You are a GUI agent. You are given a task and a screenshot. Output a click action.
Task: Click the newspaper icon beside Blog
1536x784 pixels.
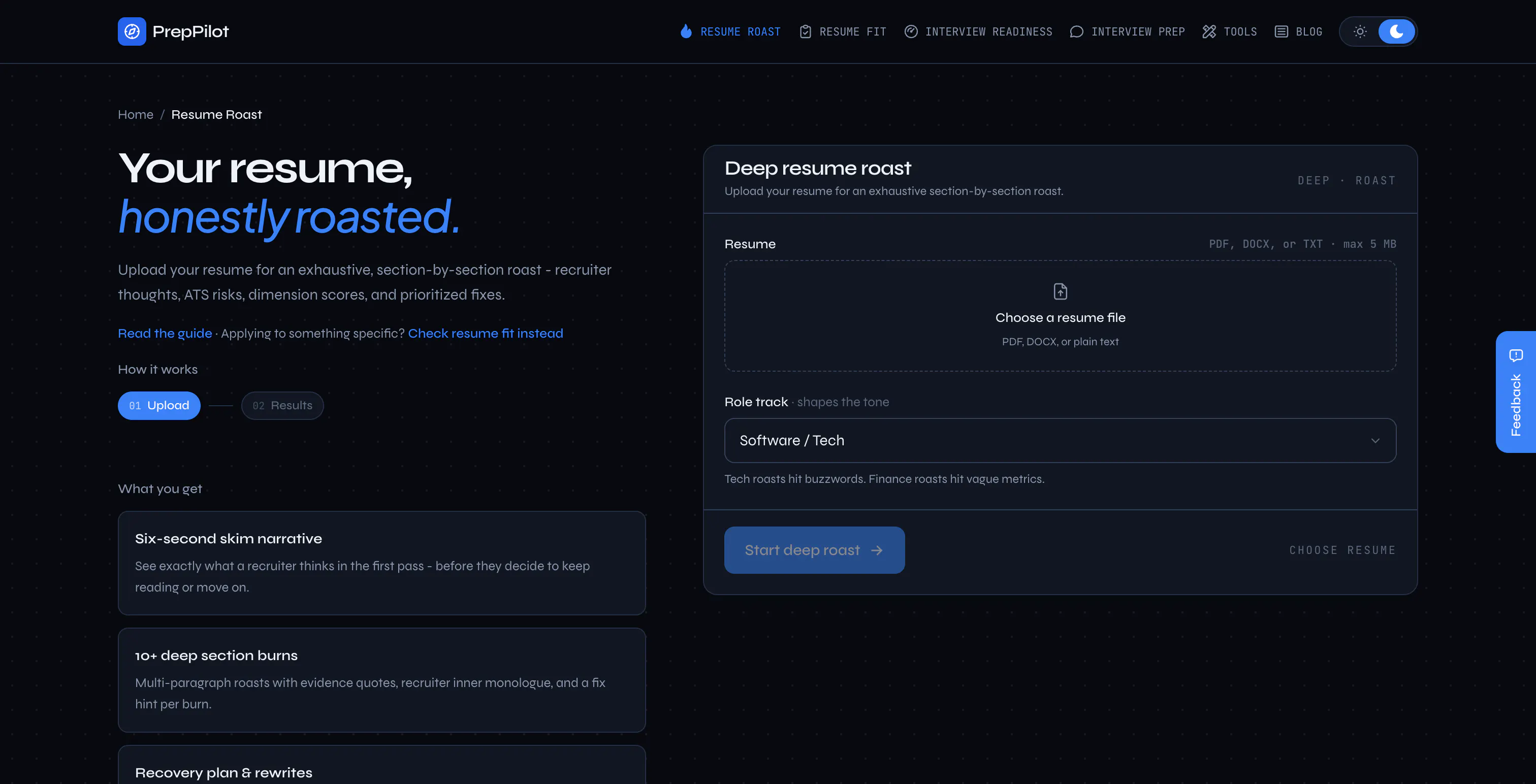tap(1282, 31)
